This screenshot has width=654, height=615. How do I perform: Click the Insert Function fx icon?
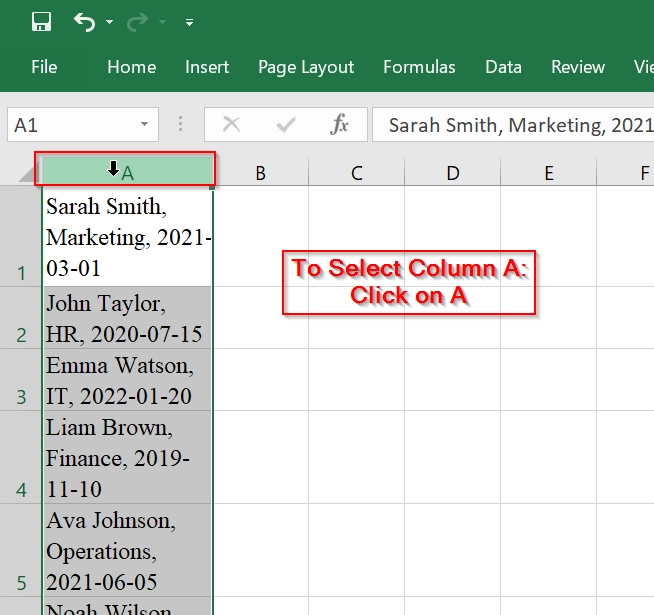point(340,124)
